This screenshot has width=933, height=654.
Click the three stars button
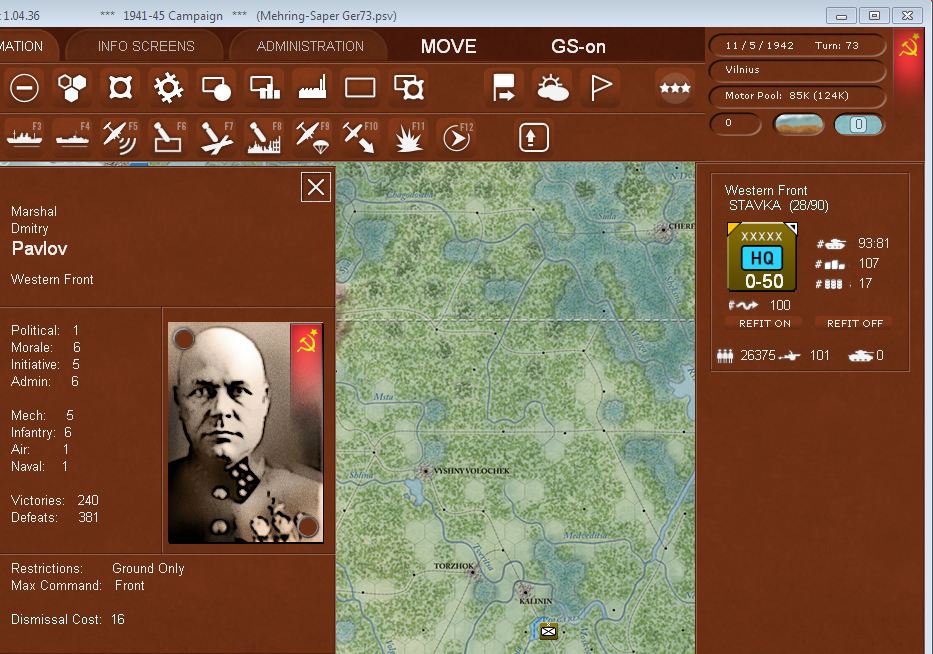[675, 87]
